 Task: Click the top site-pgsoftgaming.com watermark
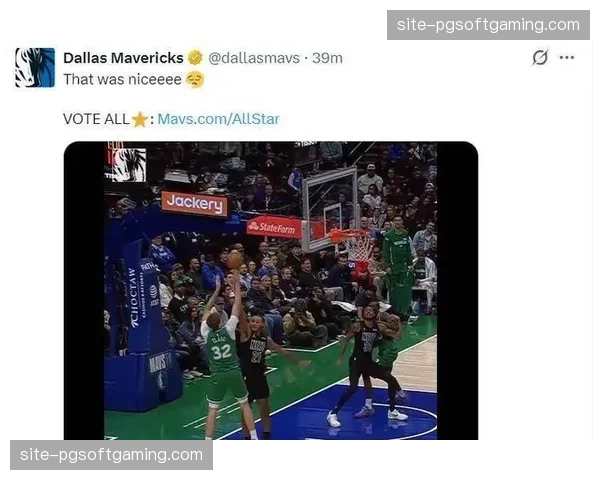coord(488,25)
